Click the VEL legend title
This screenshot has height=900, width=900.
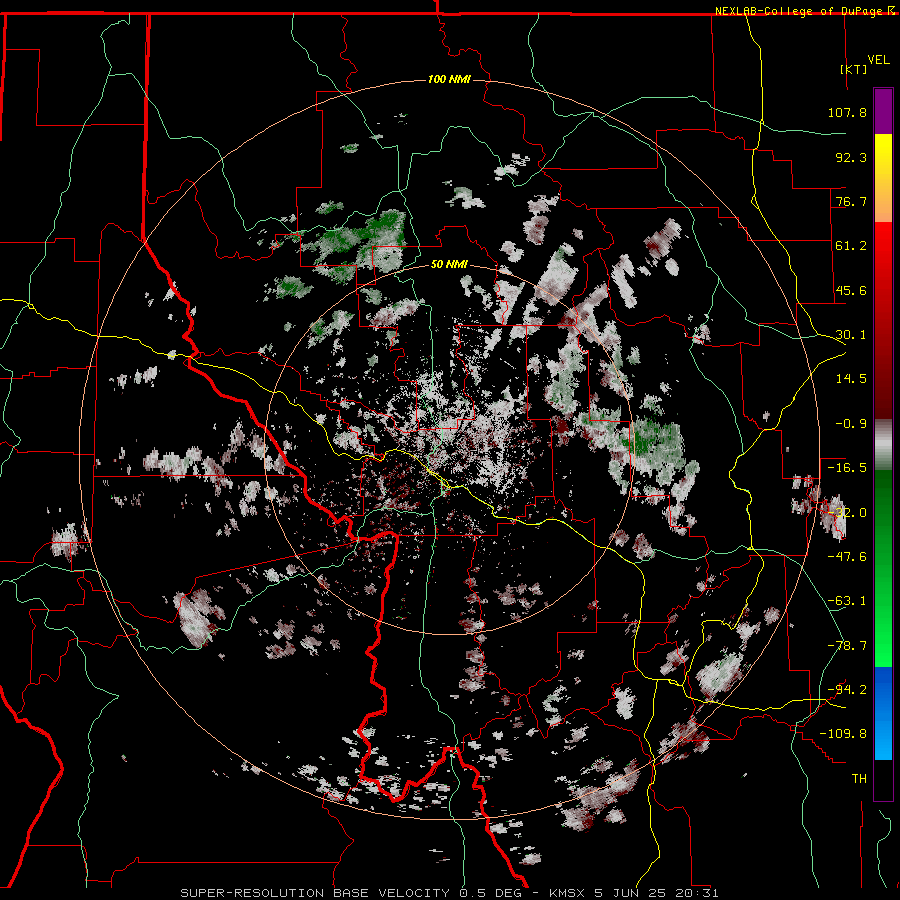(879, 60)
